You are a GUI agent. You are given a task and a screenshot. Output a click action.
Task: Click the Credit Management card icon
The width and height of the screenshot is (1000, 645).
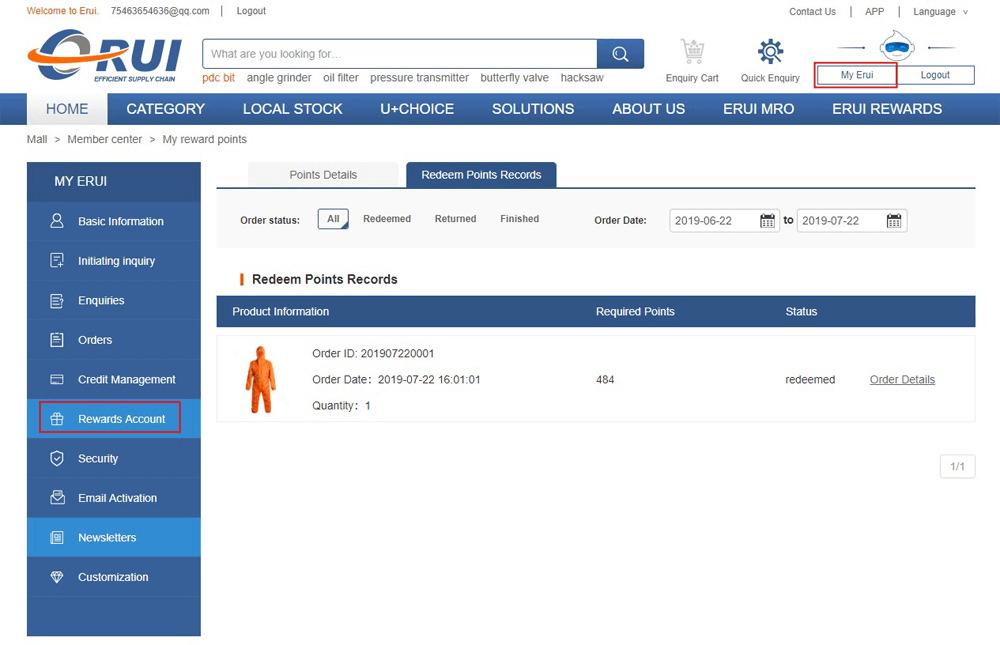tap(57, 379)
